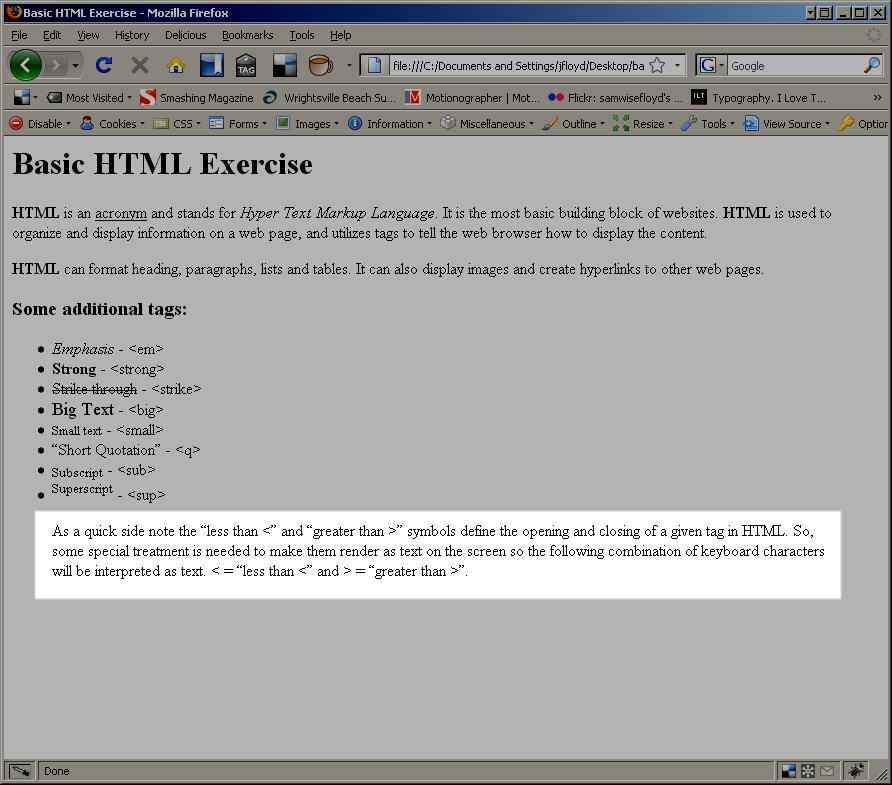Viewport: 892px width, 785px height.
Task: Open the Outline developer toolbar menu
Action: click(x=573, y=123)
